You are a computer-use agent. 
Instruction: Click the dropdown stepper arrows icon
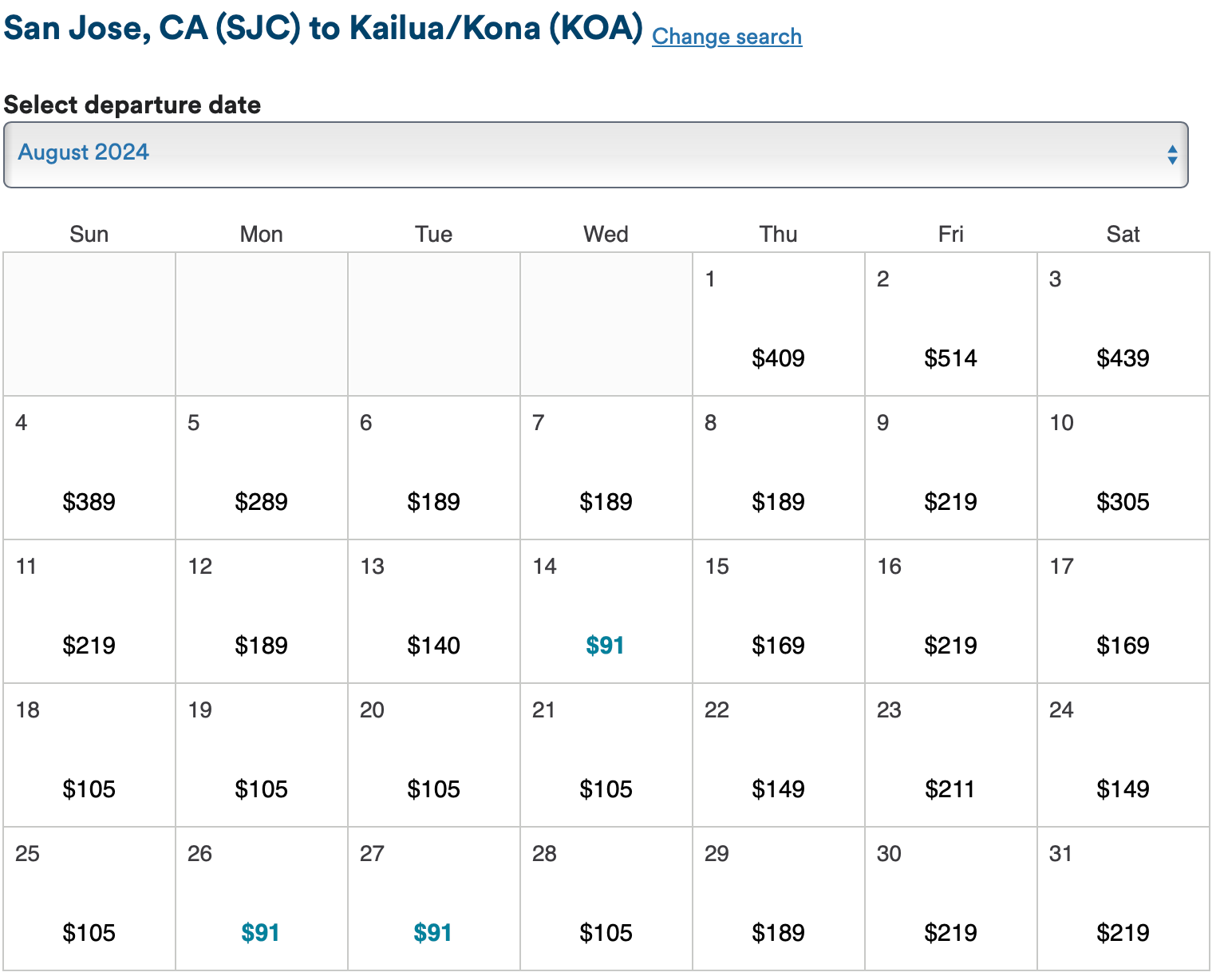tap(1171, 155)
